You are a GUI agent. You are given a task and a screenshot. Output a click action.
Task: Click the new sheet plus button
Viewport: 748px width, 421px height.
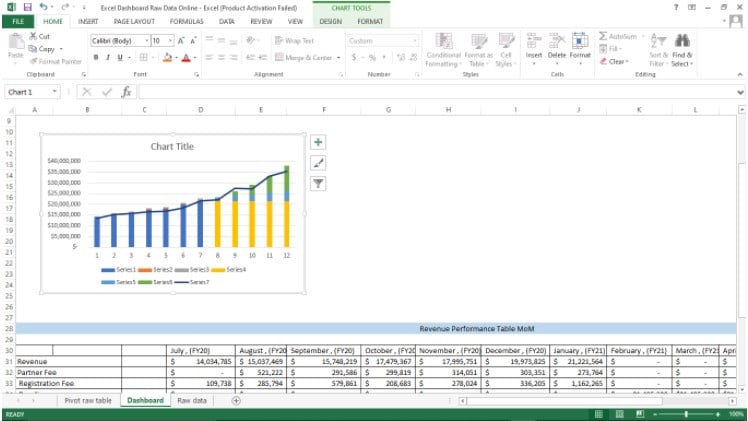[236, 400]
